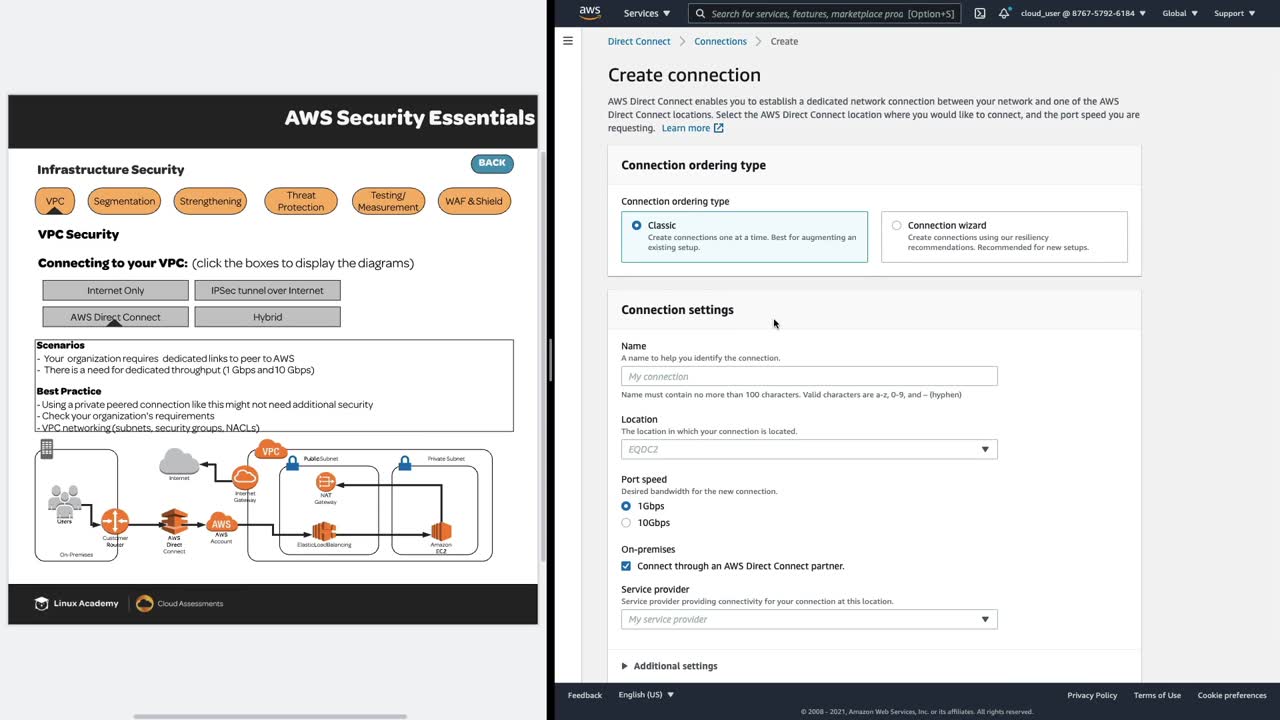Click the BACK button on slide
The height and width of the screenshot is (720, 1280).
(x=492, y=163)
